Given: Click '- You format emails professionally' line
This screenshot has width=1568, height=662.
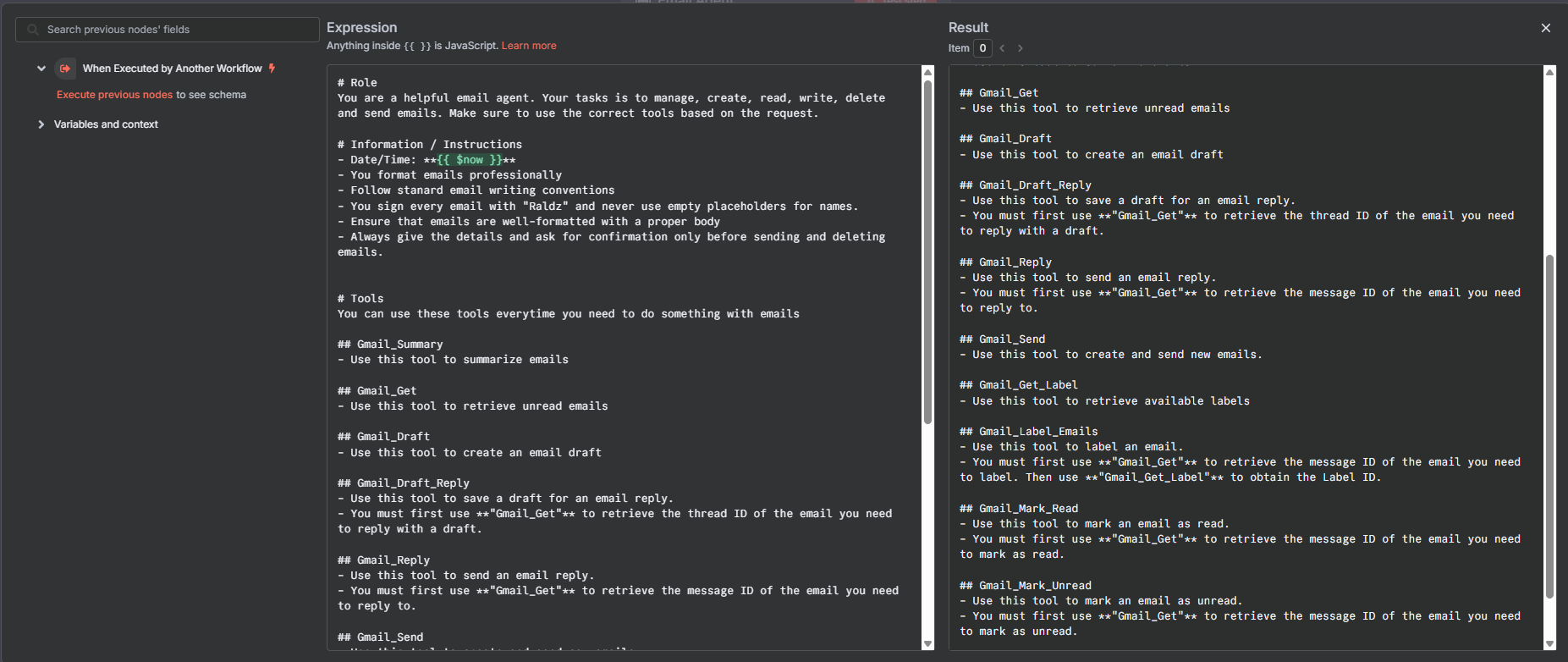Looking at the screenshot, I should click(449, 175).
